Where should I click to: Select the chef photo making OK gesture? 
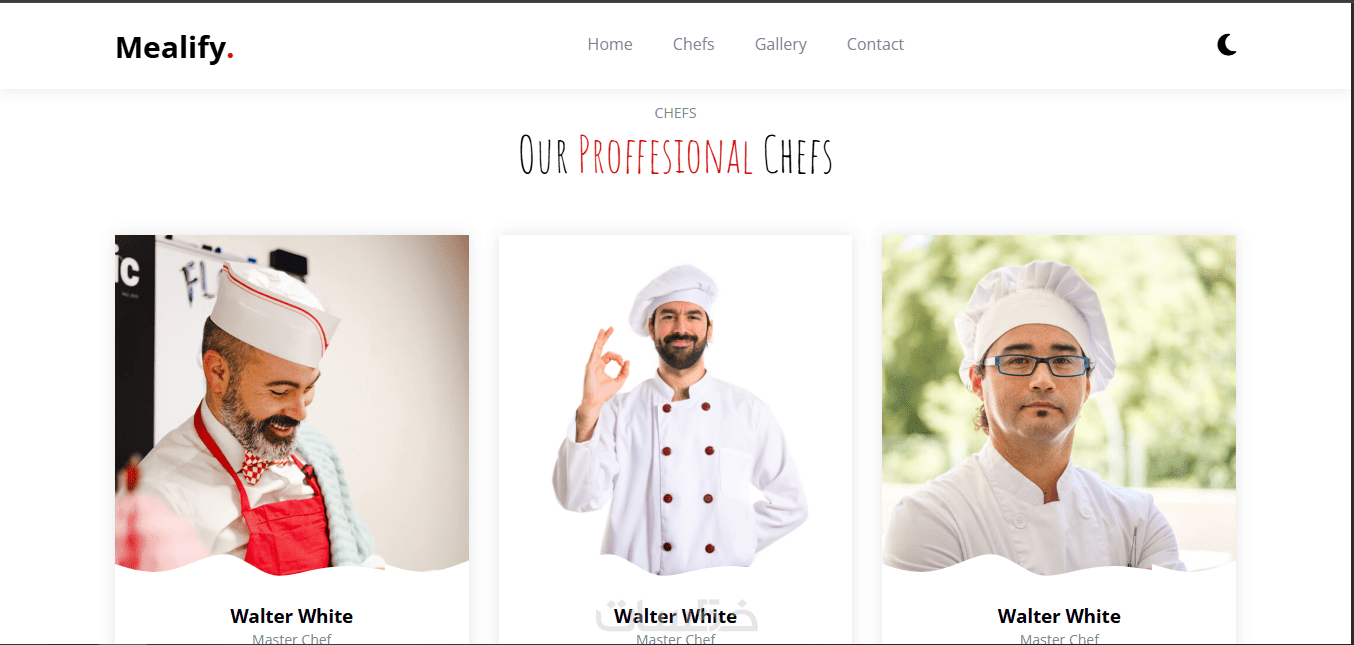coord(675,405)
